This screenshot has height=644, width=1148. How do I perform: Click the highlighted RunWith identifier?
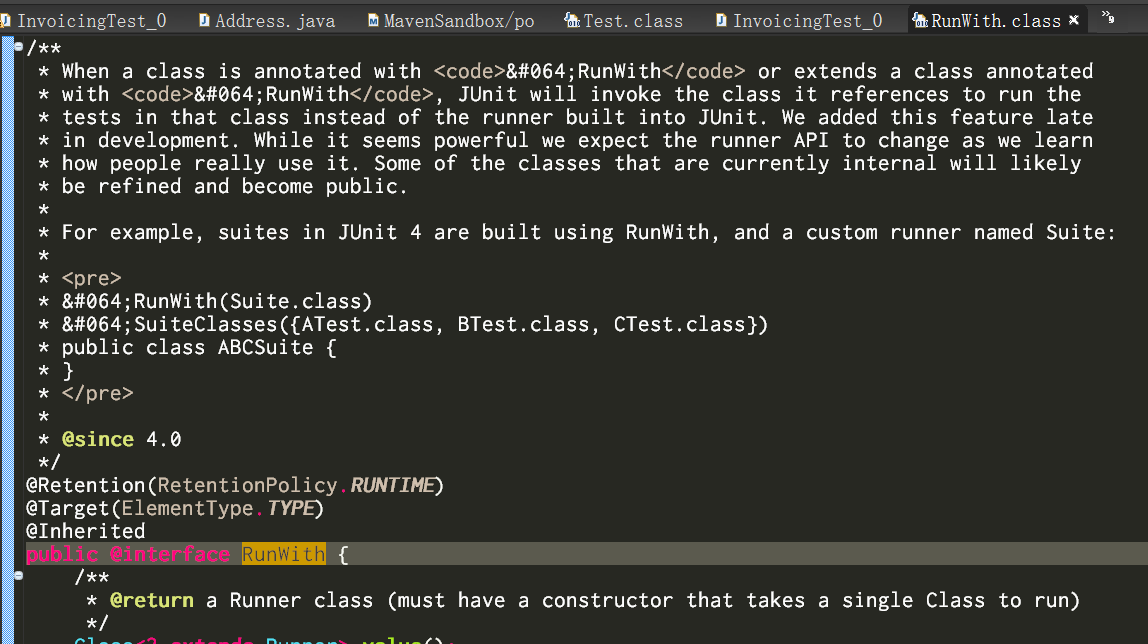(283, 554)
